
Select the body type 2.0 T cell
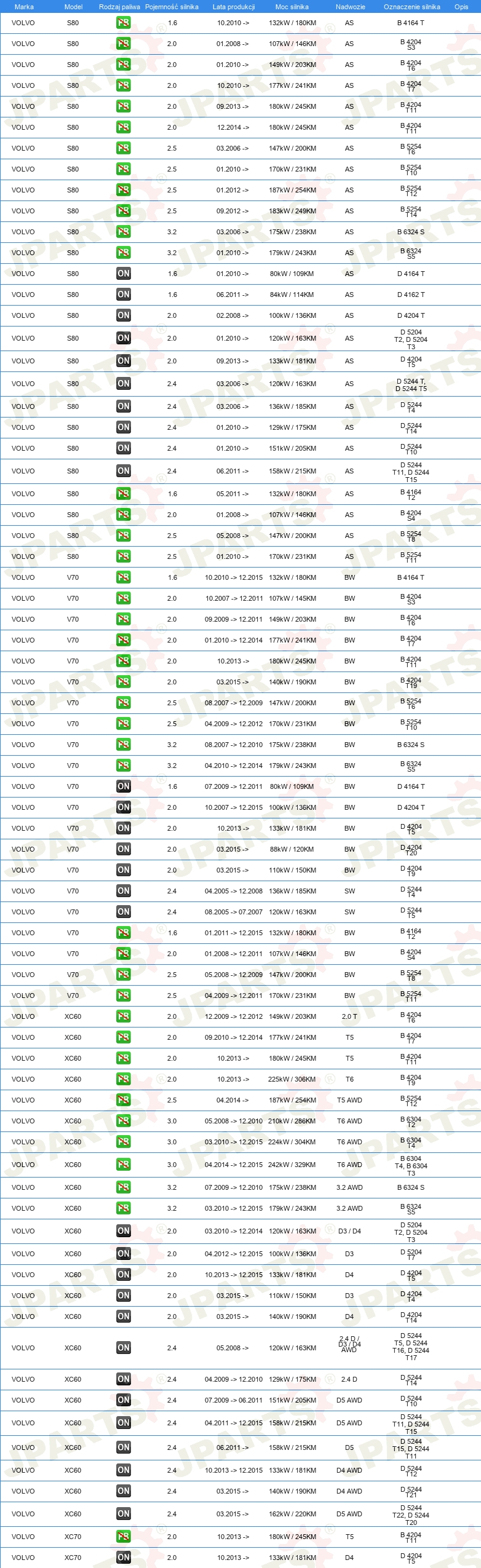pyautogui.click(x=349, y=1016)
